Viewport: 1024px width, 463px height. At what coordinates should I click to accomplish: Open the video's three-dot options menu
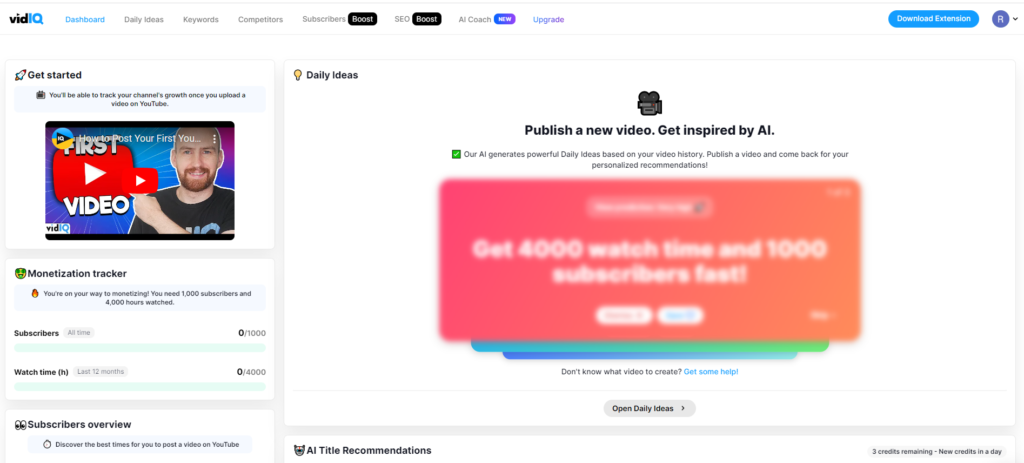(x=214, y=140)
